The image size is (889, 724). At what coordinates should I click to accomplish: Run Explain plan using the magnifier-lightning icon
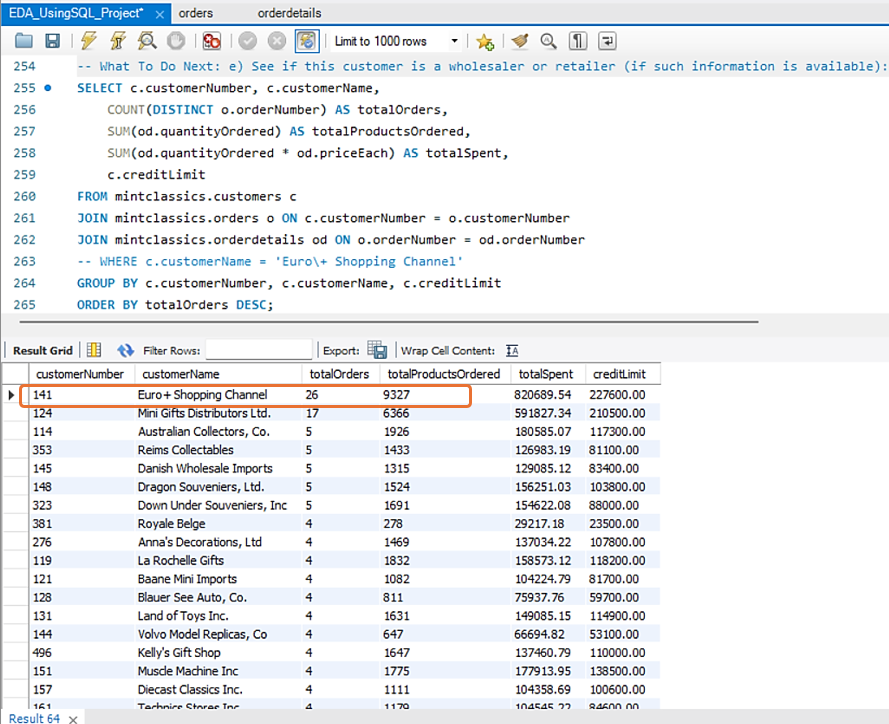[147, 41]
